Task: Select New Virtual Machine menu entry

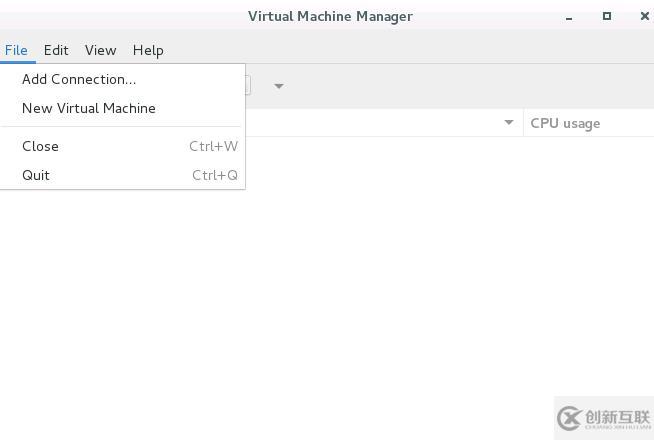Action: point(89,108)
